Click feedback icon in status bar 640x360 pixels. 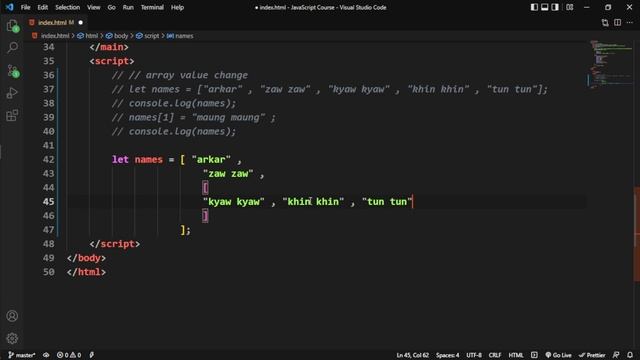(x=616, y=355)
